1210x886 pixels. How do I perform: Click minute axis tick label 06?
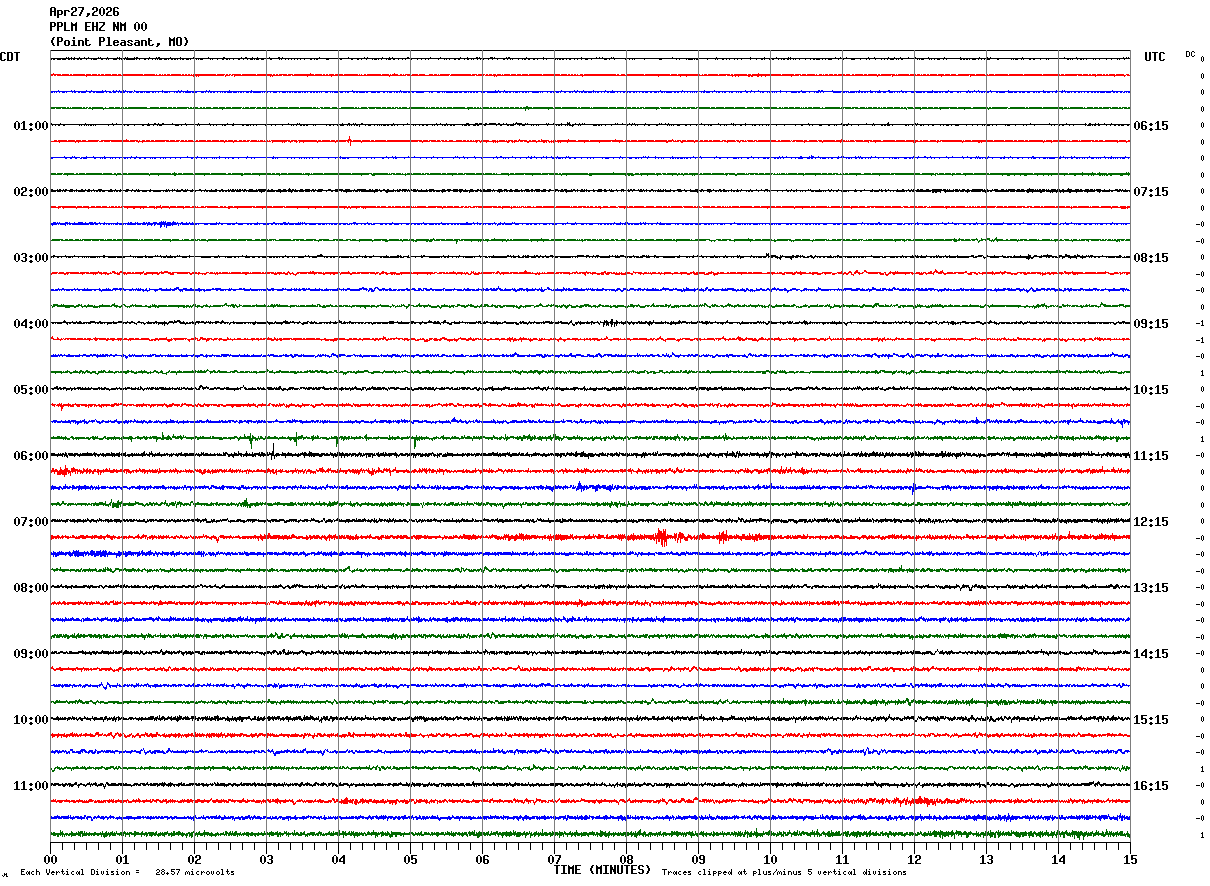tap(483, 859)
